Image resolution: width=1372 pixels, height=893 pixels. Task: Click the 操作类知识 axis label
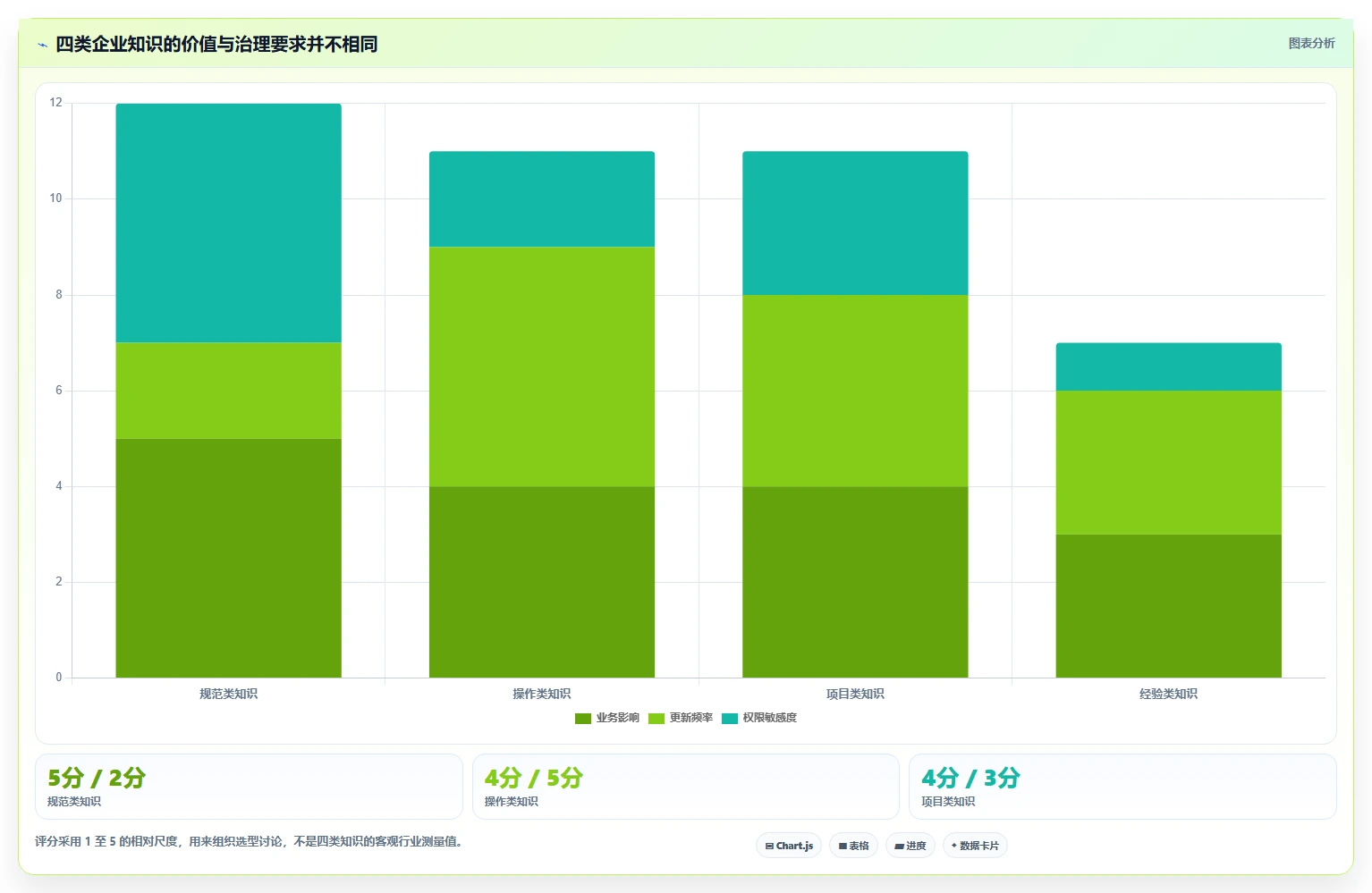pos(542,694)
